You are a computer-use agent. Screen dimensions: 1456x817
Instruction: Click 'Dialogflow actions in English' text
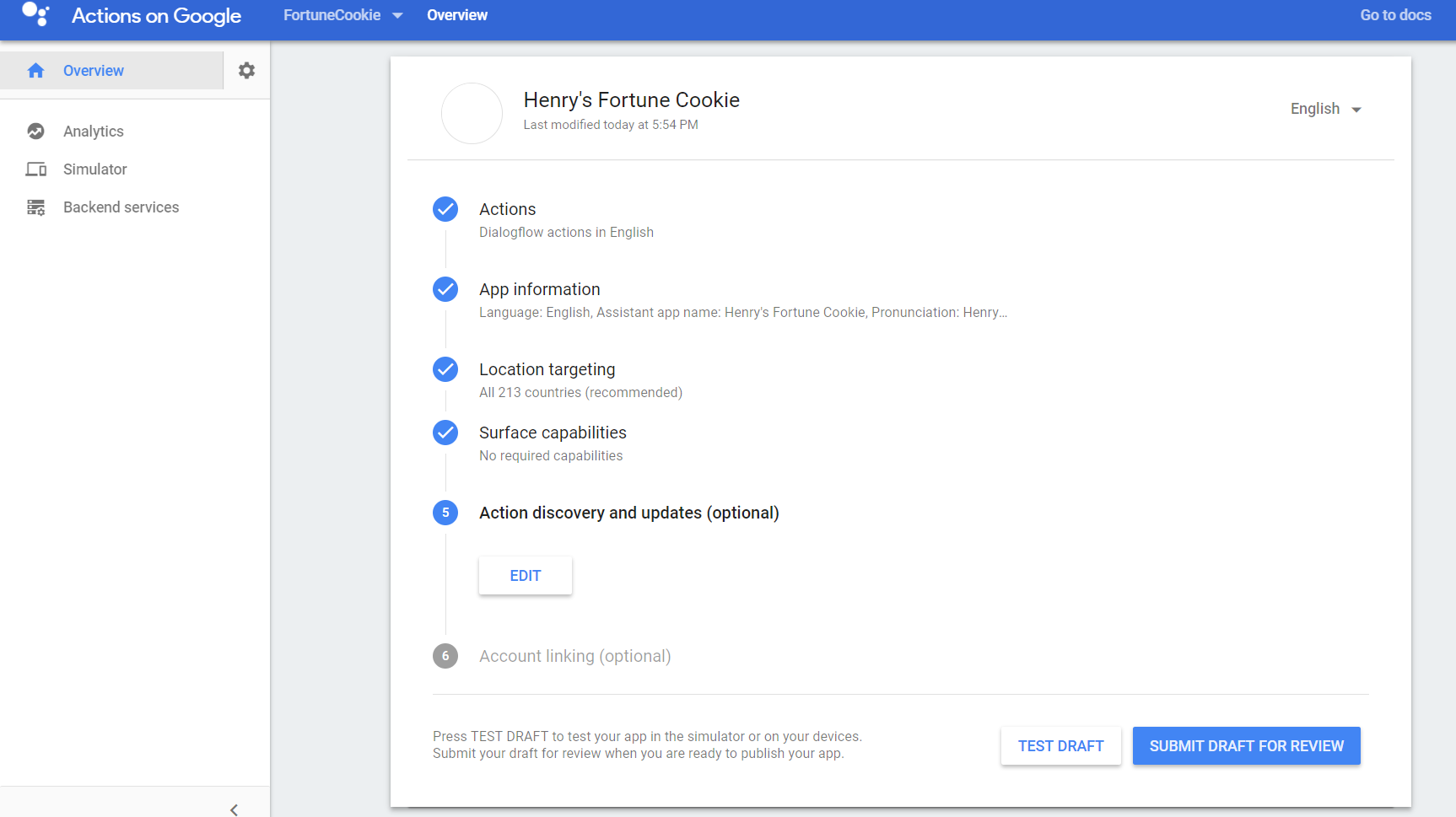pos(566,233)
